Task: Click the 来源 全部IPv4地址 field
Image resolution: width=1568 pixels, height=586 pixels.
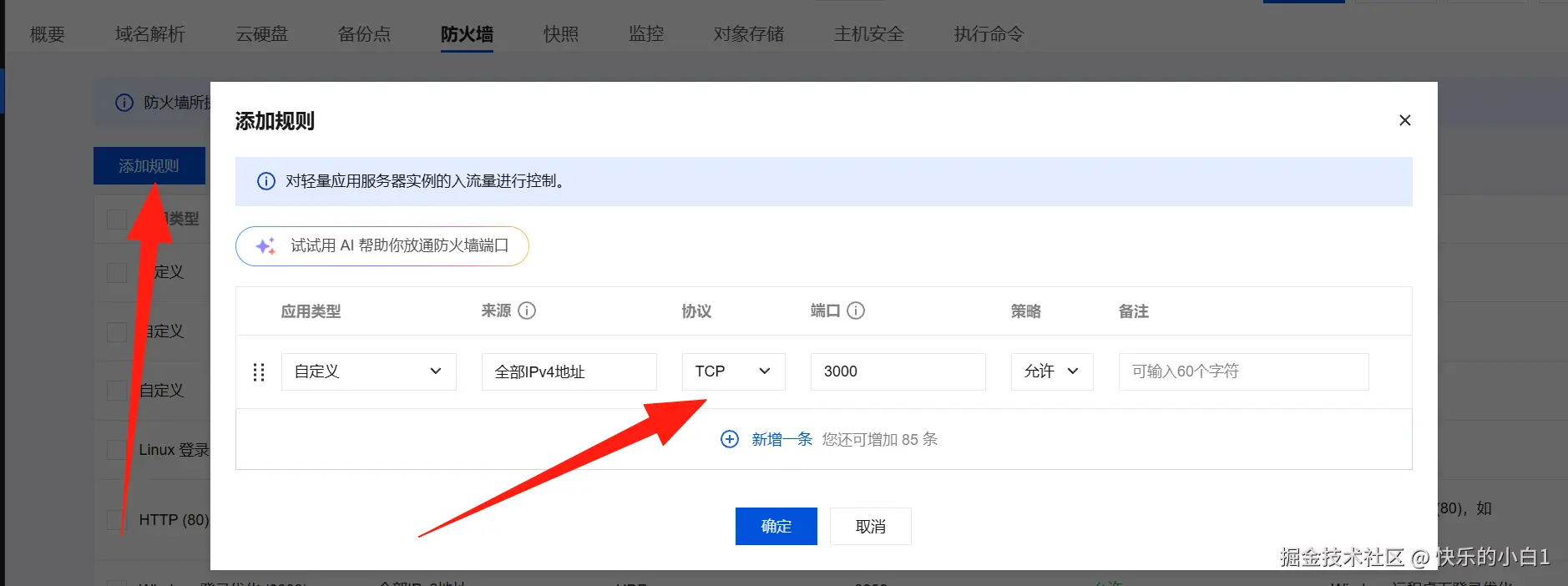Action: pyautogui.click(x=569, y=371)
